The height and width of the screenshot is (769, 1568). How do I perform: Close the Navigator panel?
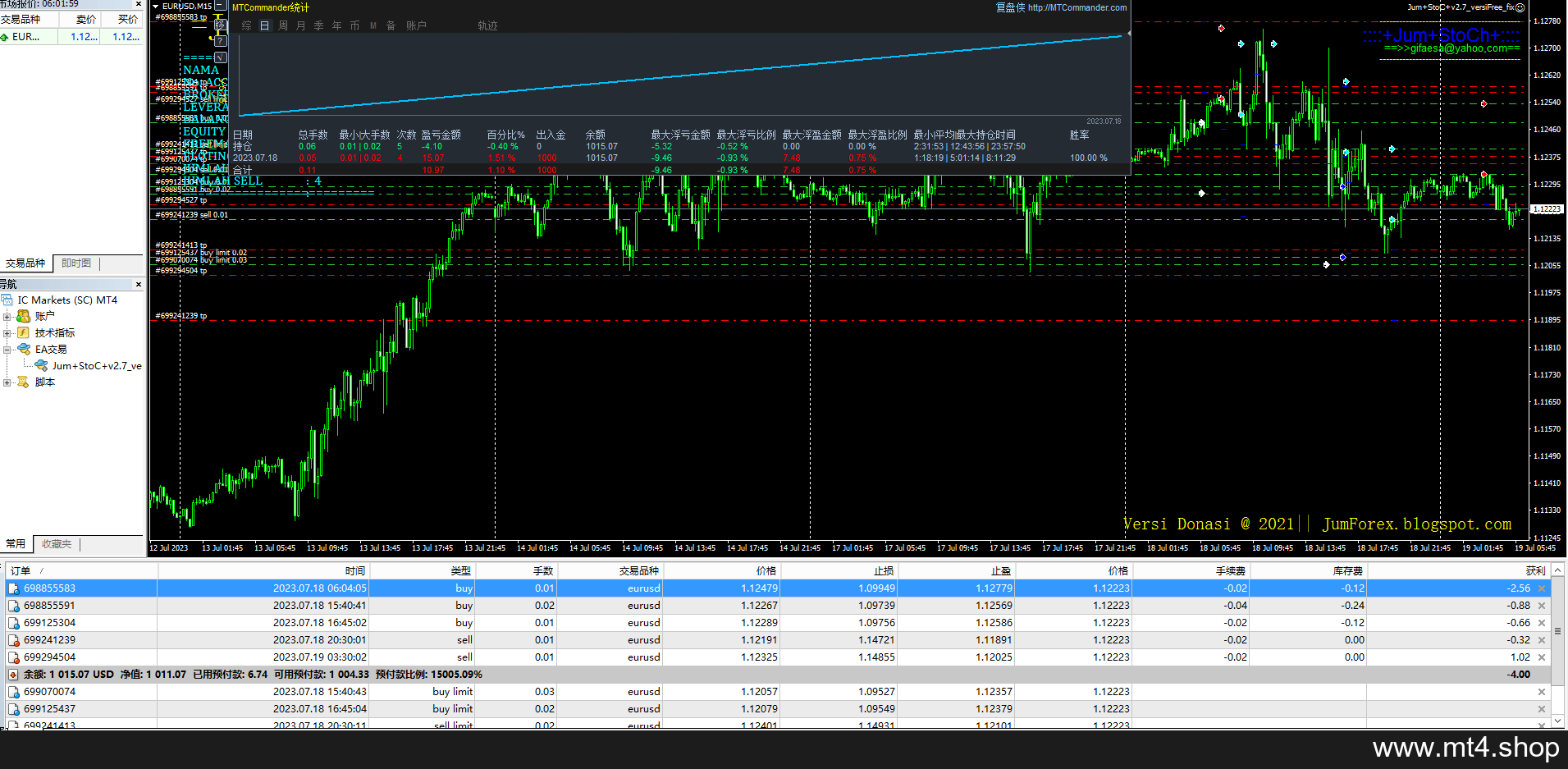click(x=138, y=284)
